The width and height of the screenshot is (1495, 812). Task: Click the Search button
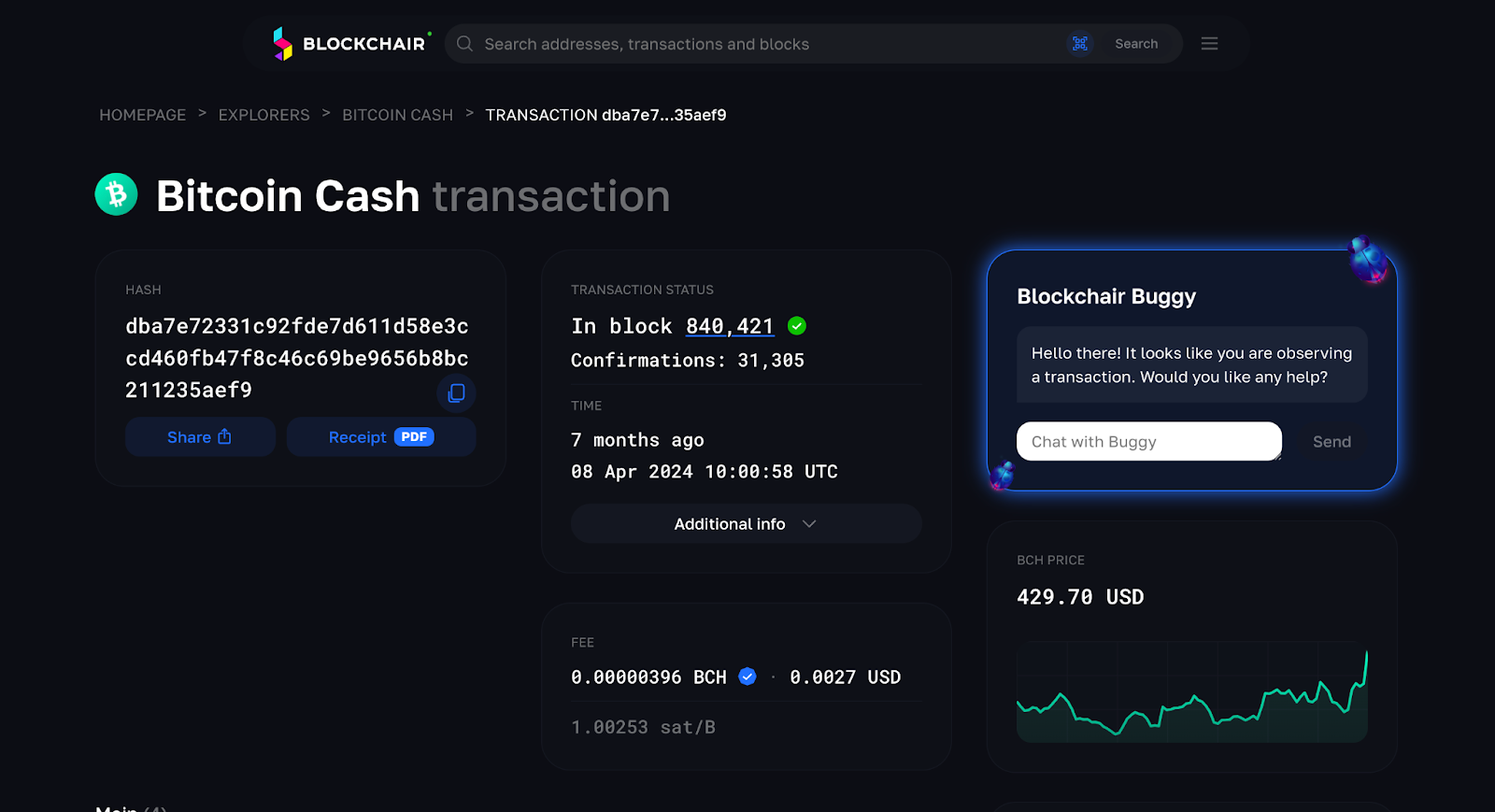(x=1136, y=44)
